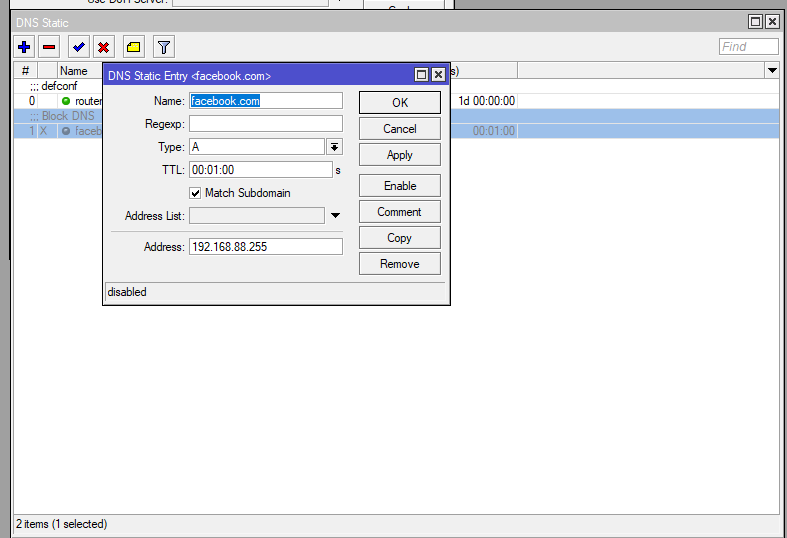Open the Filter funnel icon
This screenshot has width=787, height=538.
pyautogui.click(x=164, y=47)
